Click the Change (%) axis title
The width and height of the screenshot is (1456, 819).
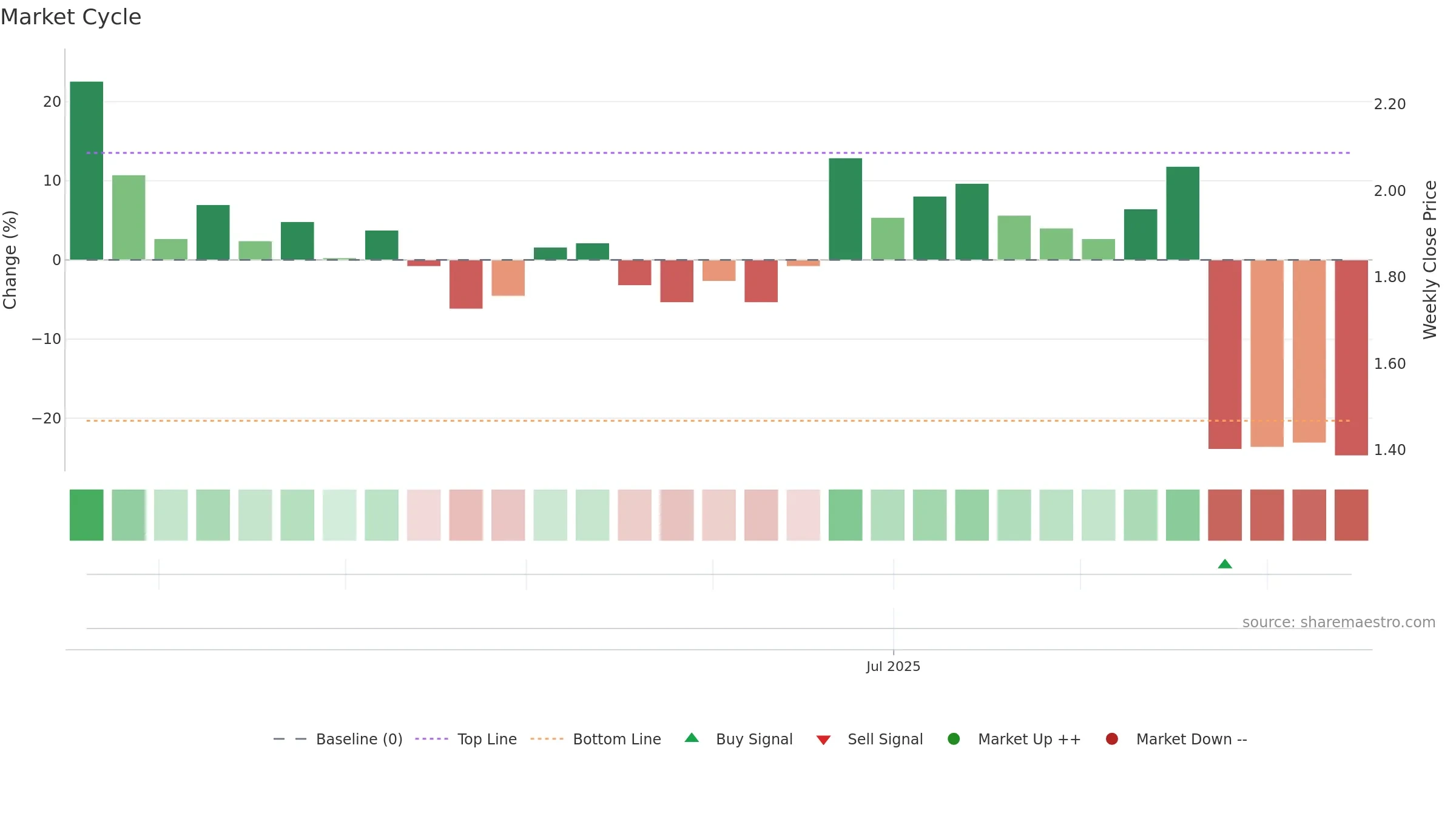click(x=10, y=260)
